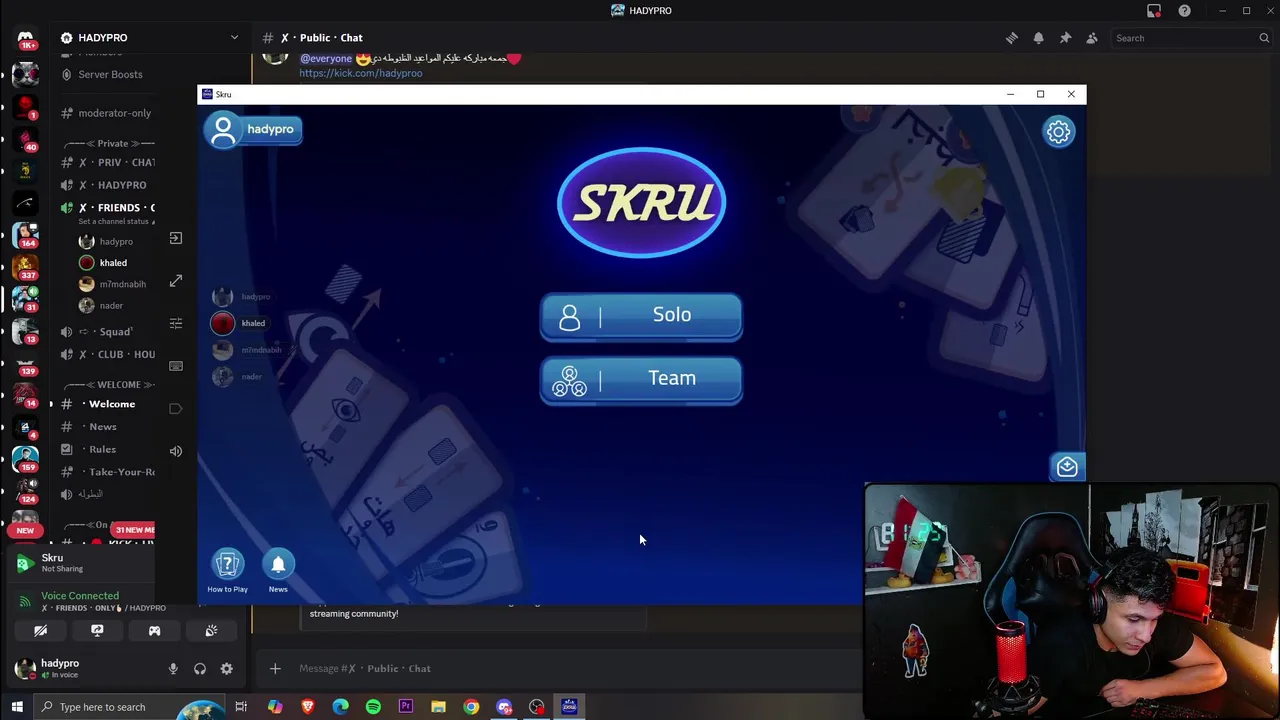
Task: Select khaled in voice channel list
Action: coord(113,263)
